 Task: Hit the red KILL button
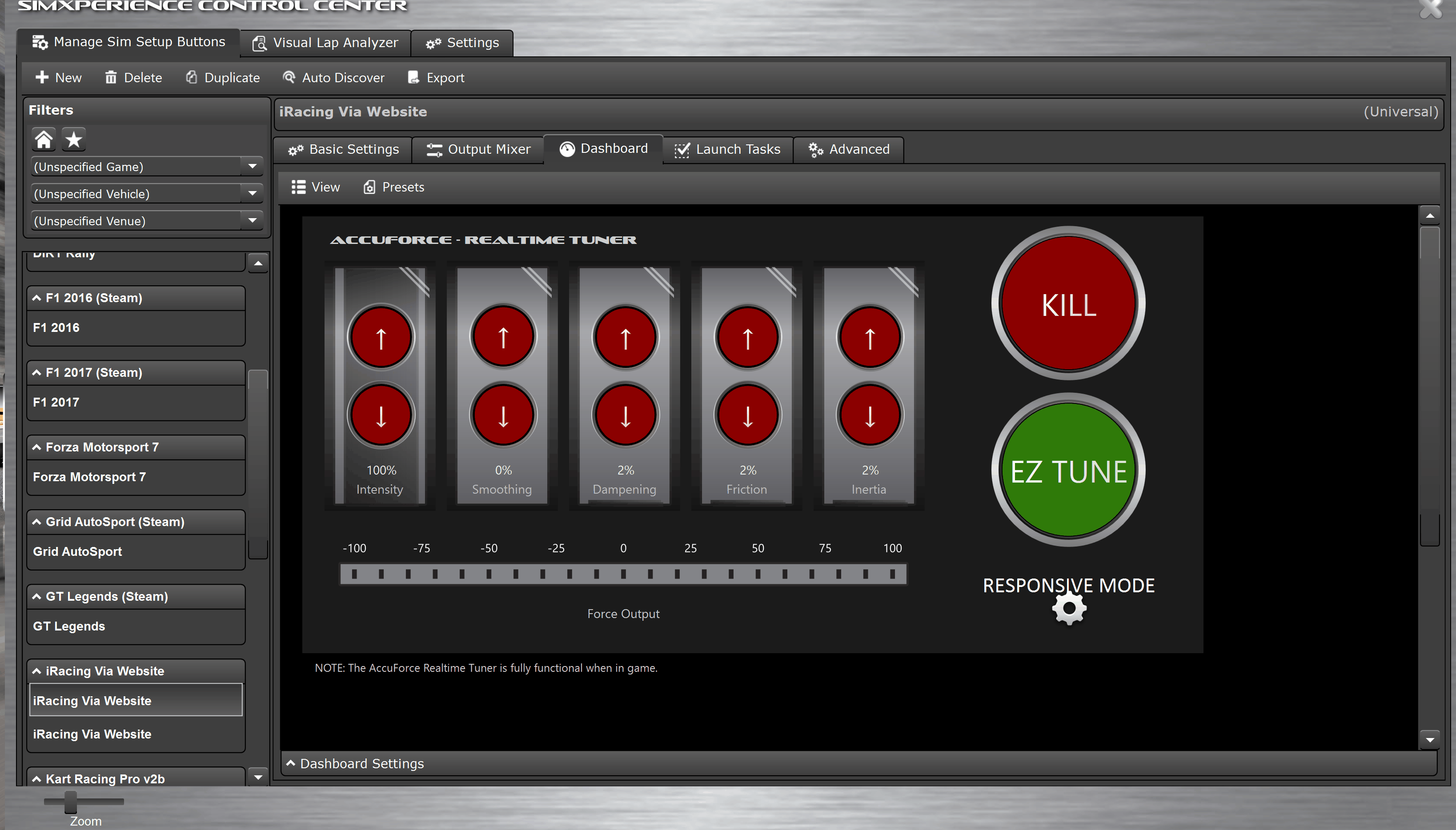1068,303
